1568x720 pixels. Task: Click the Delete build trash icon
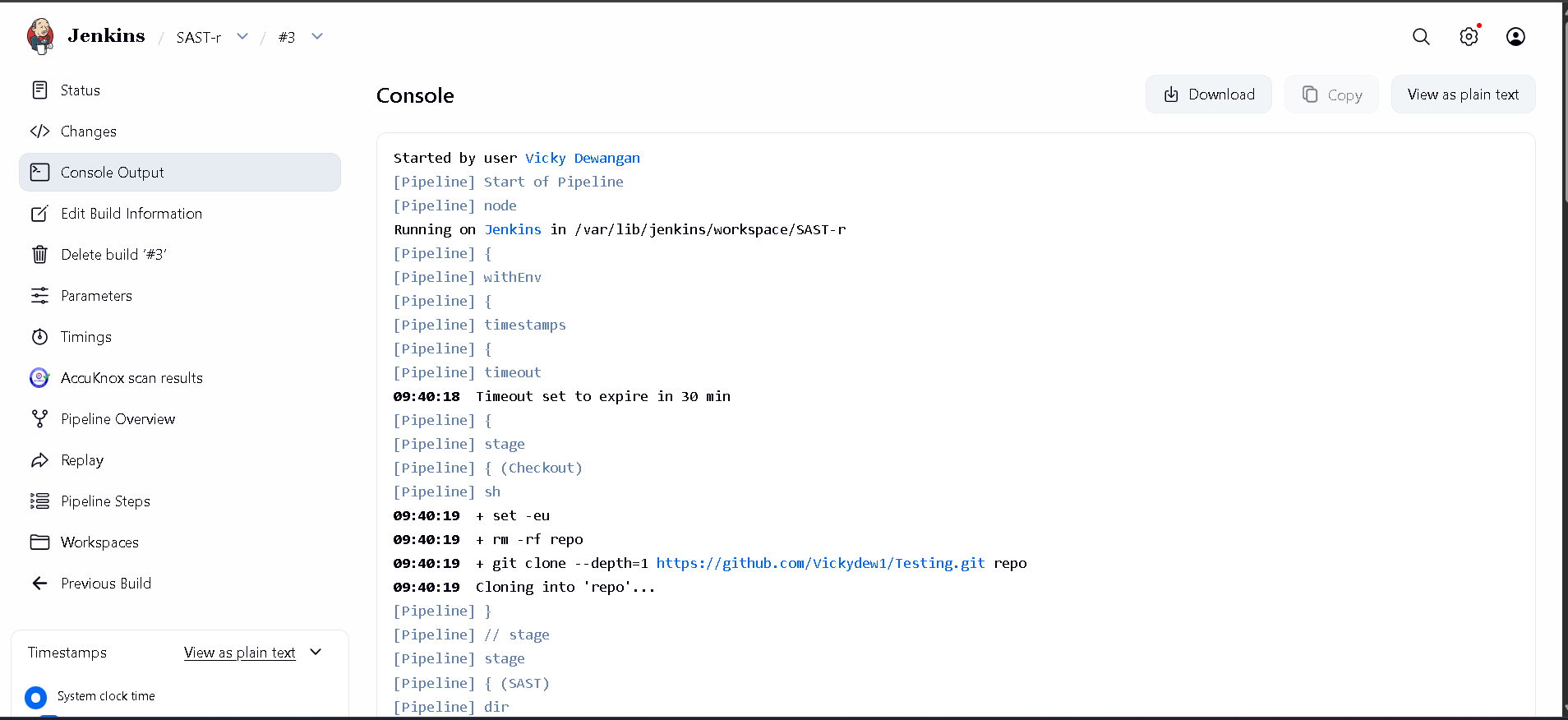click(39, 254)
